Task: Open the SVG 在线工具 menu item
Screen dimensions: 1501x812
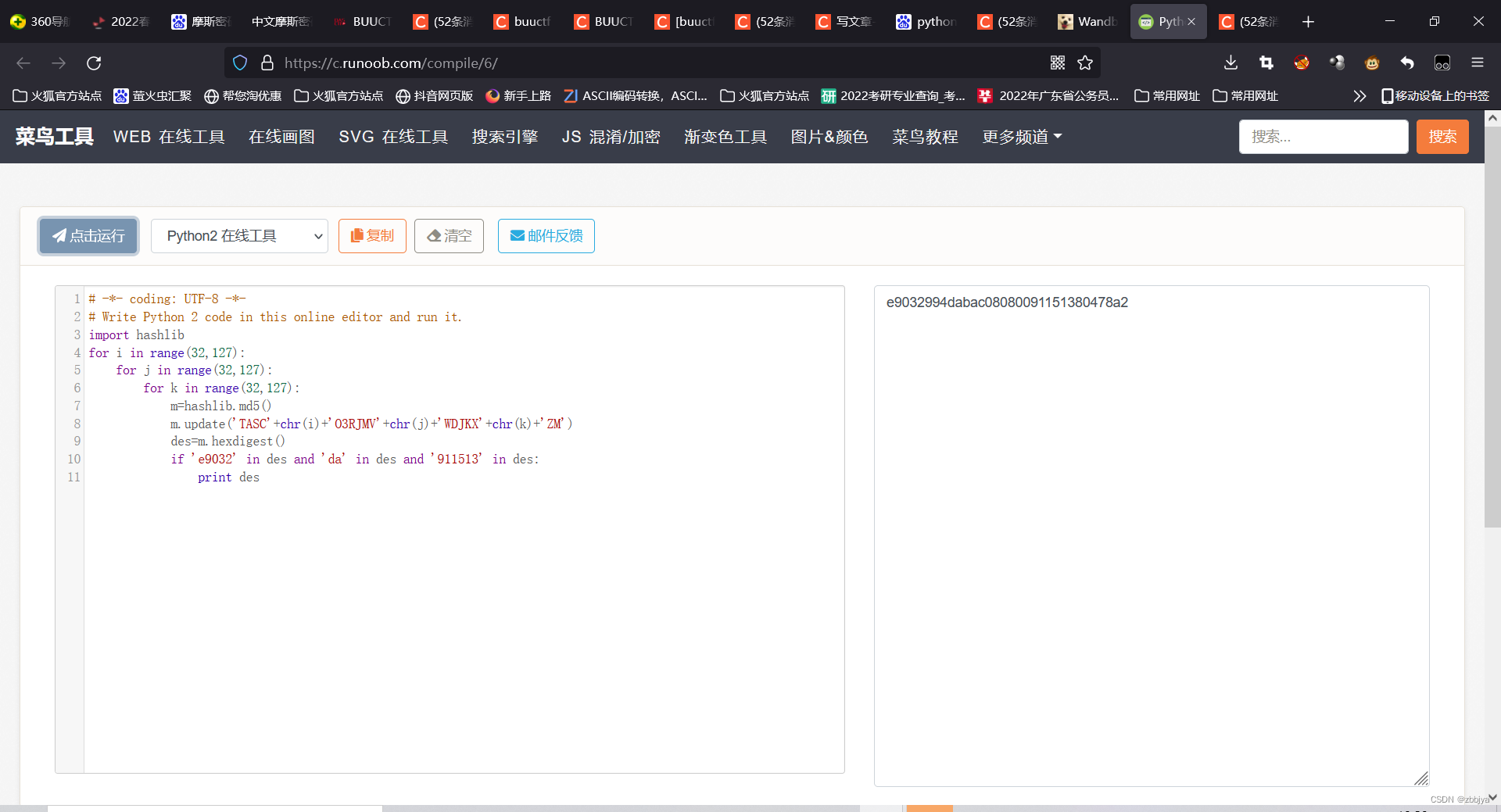Action: pyautogui.click(x=393, y=137)
